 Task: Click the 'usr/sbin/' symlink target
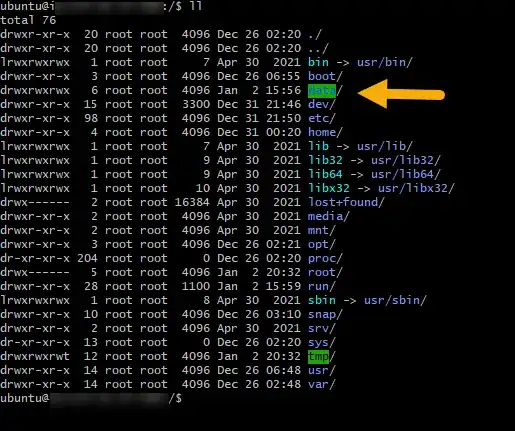coord(395,300)
